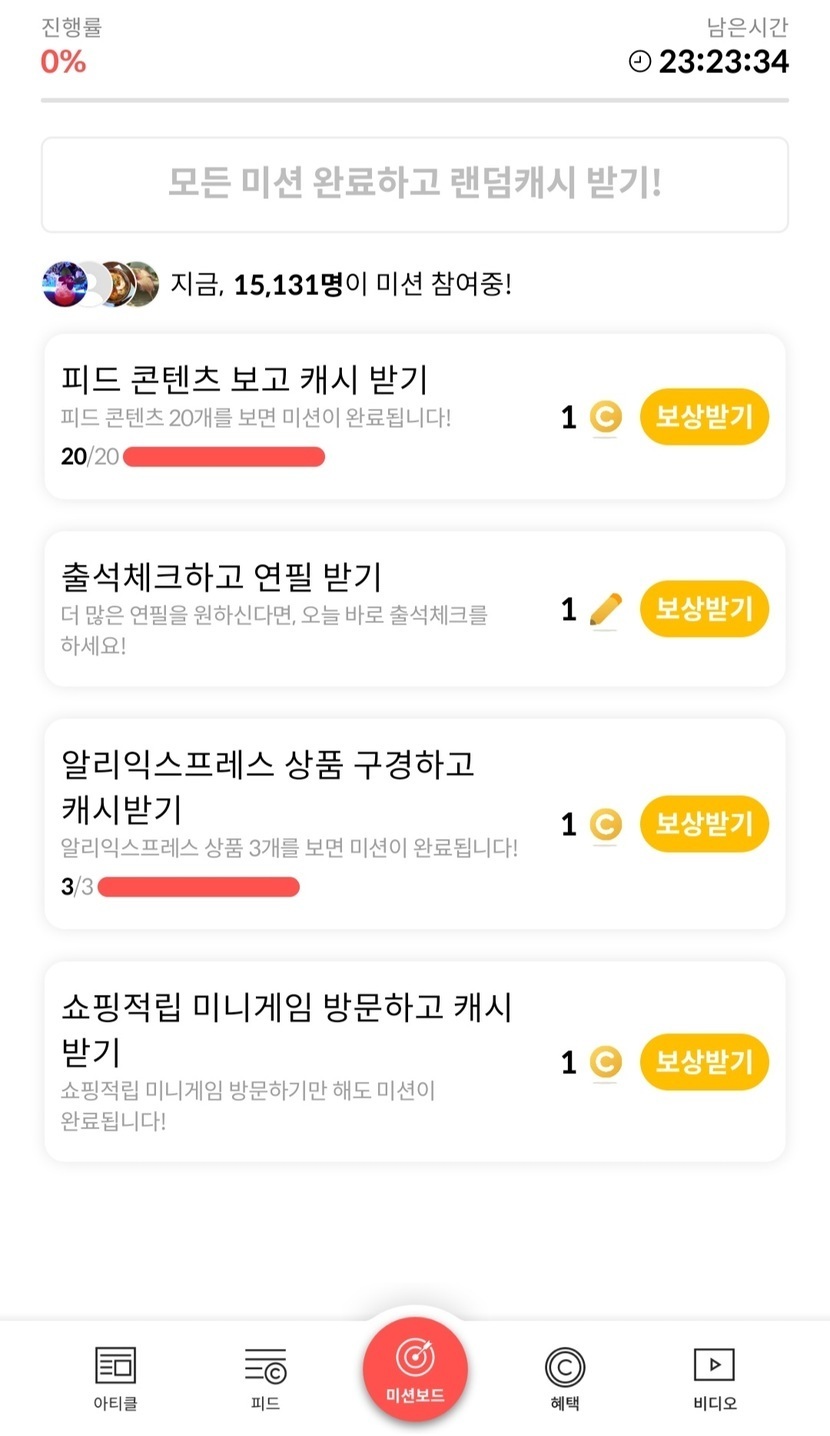Claim reward for 쇼핑적립 미니게임 방문하고 캐시 받기
The image size is (830, 1436).
(x=704, y=1062)
